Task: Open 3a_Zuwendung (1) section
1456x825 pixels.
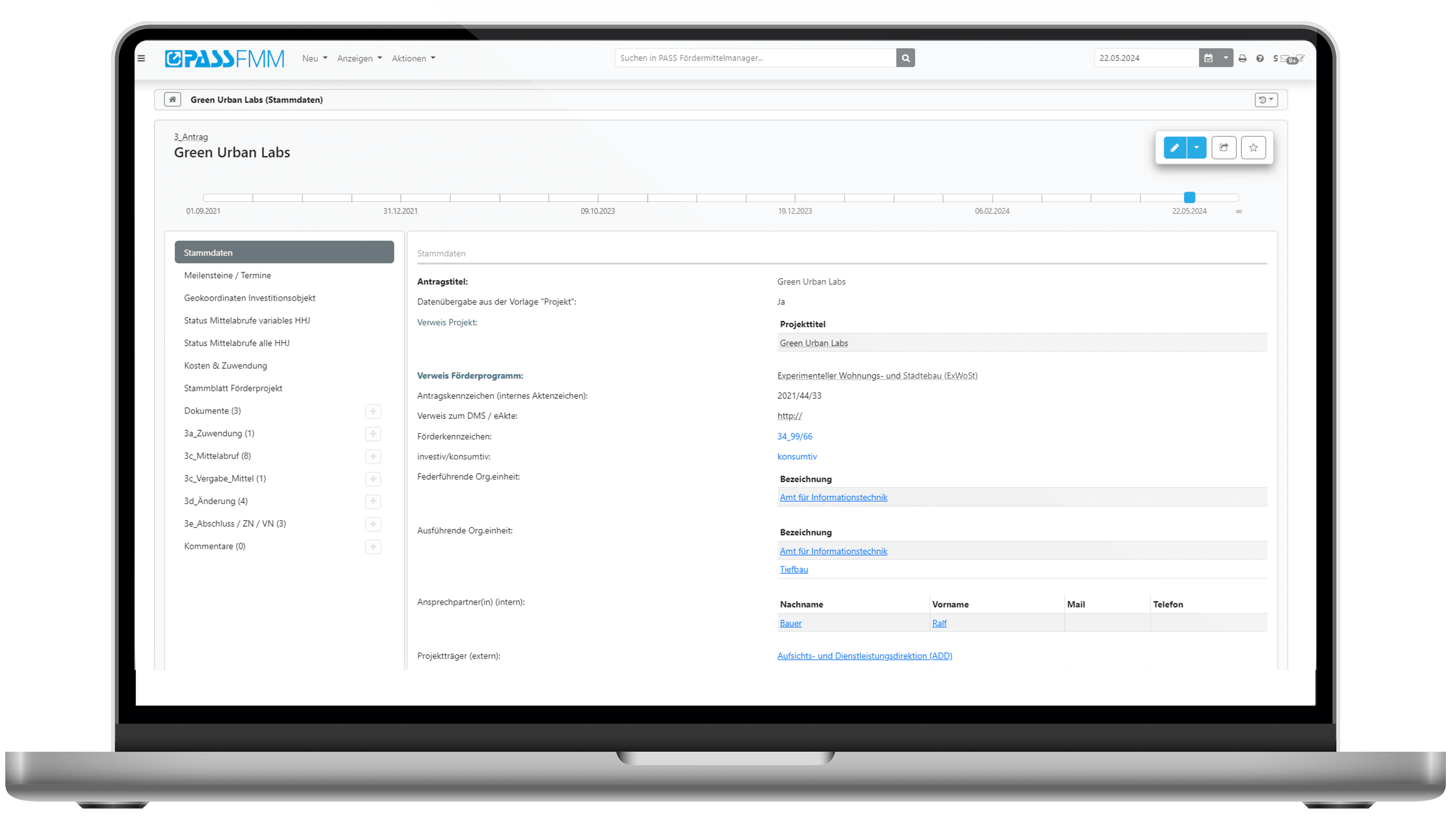Action: 219,434
